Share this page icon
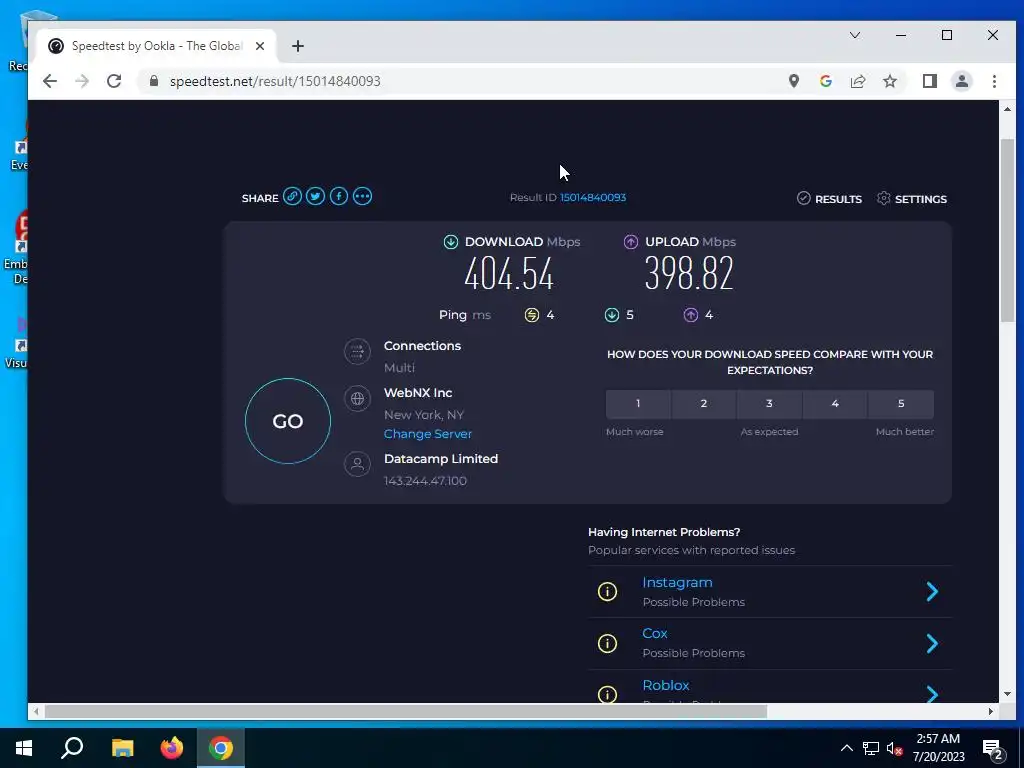The height and width of the screenshot is (768, 1024). [x=858, y=81]
